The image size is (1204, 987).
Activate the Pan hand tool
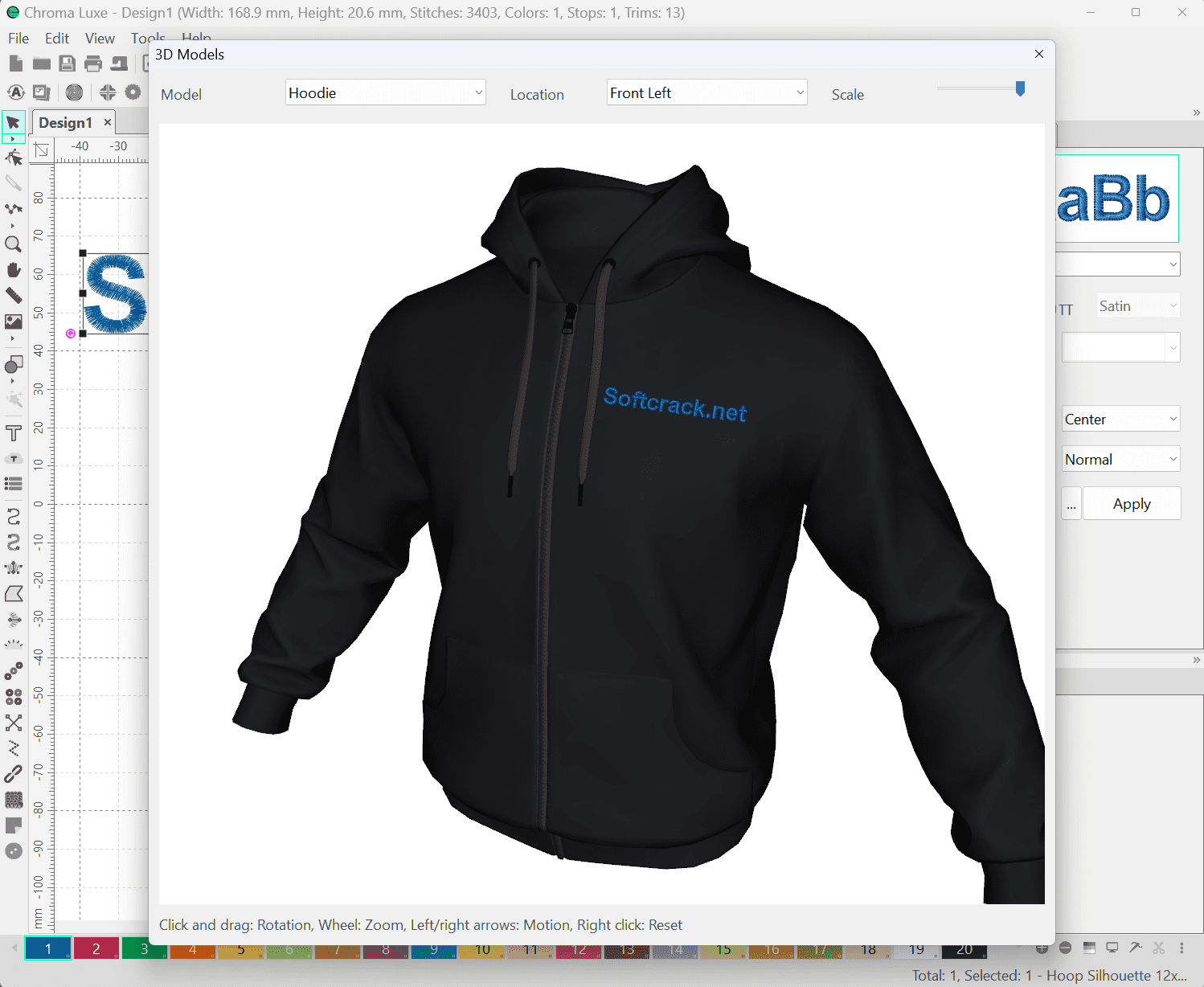point(13,270)
